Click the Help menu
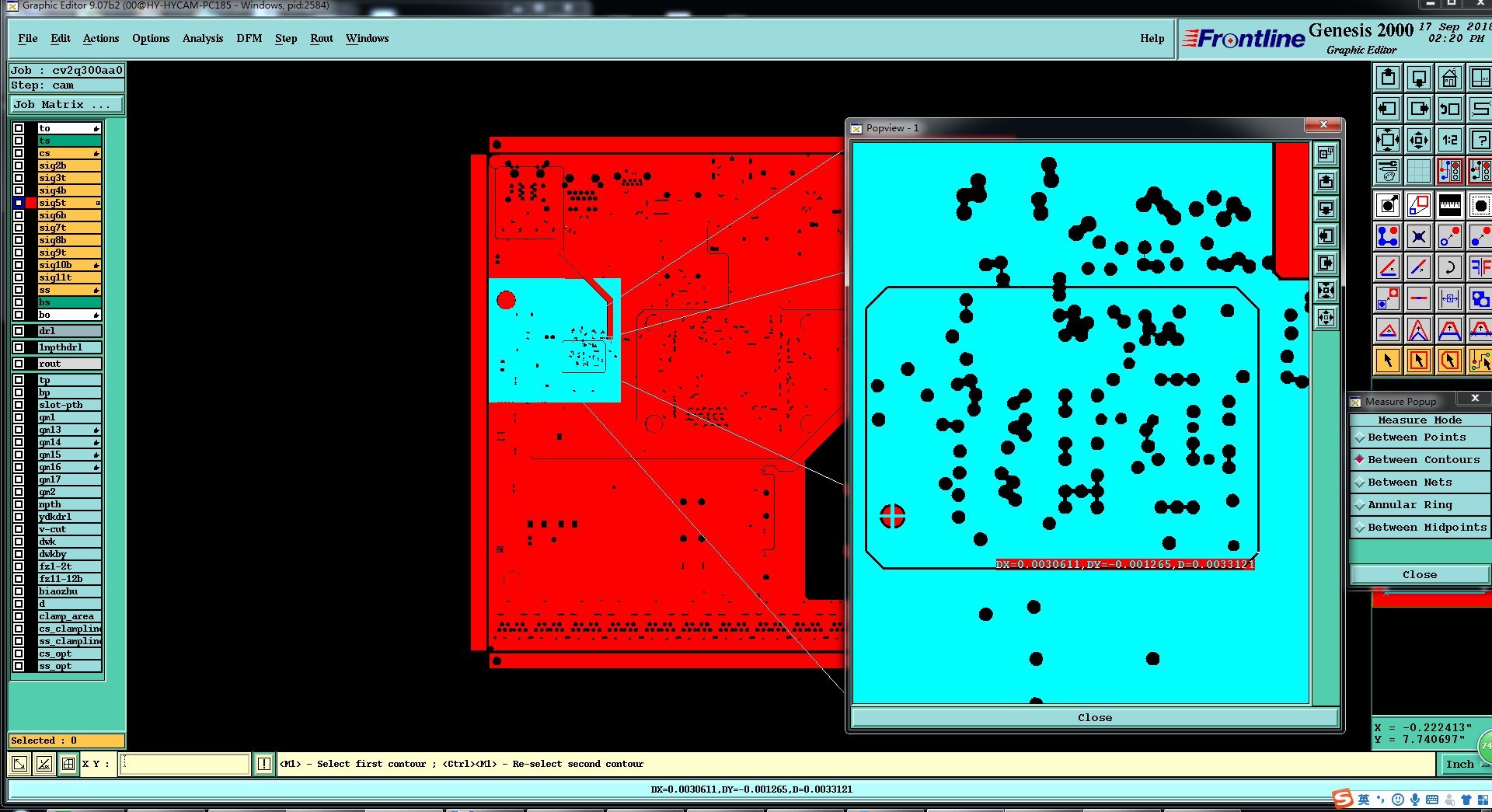The image size is (1492, 812). 1152,38
